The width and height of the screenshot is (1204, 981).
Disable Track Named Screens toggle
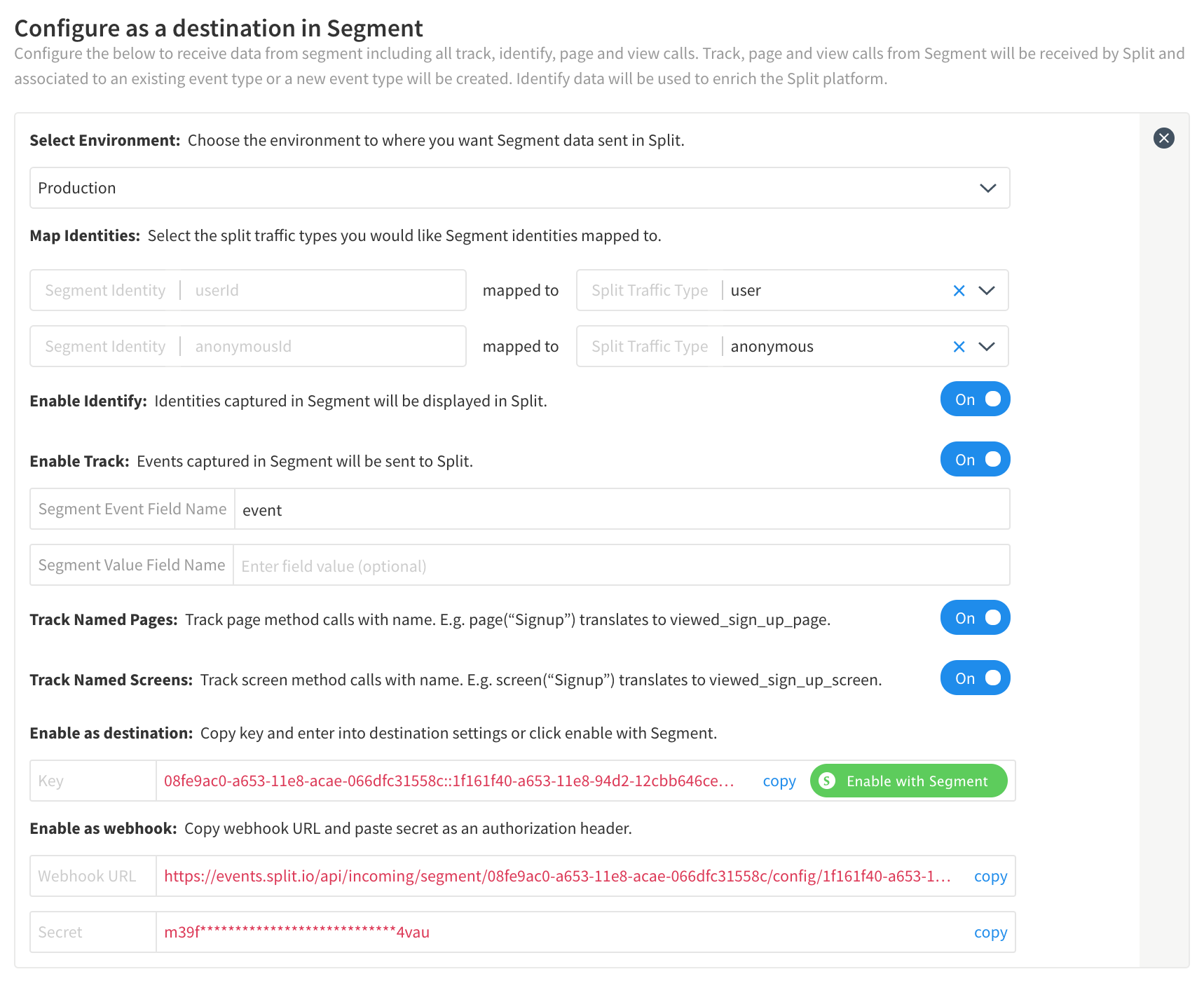(975, 678)
